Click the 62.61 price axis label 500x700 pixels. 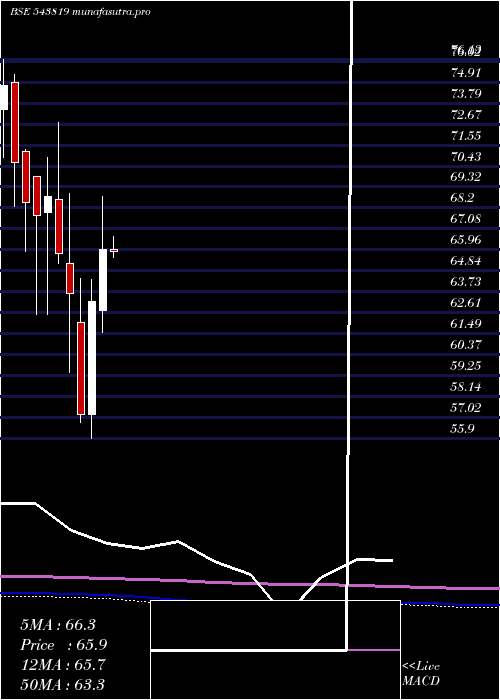pyautogui.click(x=466, y=302)
